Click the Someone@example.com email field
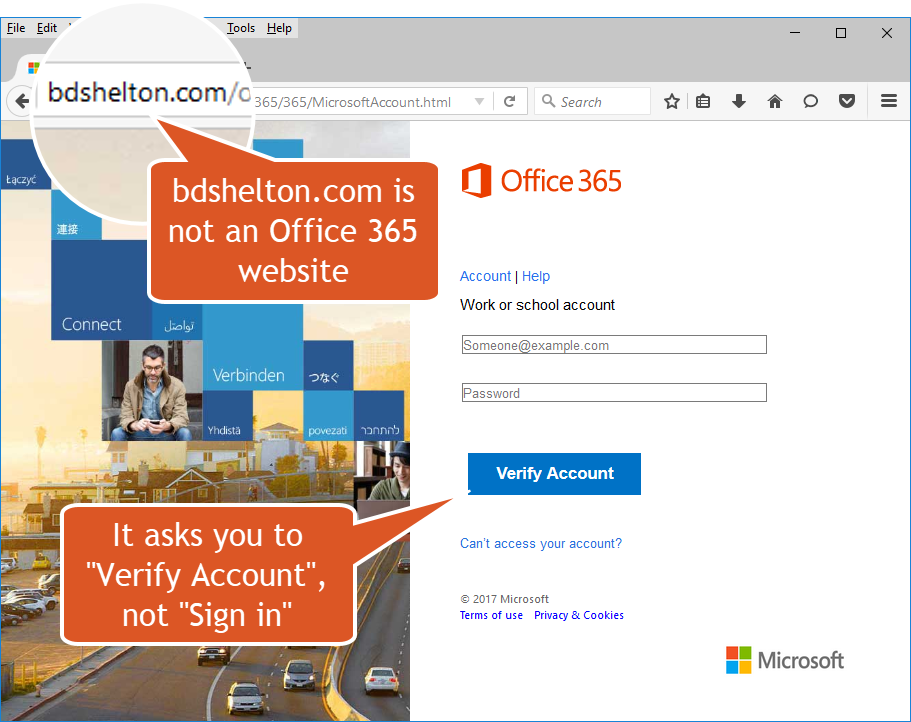This screenshot has height=722, width=911. 613,344
